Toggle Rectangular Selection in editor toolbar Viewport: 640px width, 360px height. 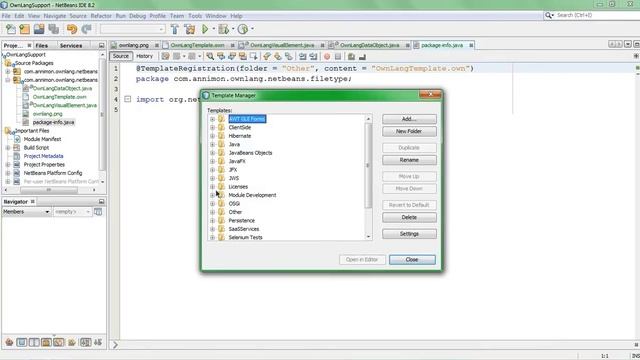coord(253,56)
